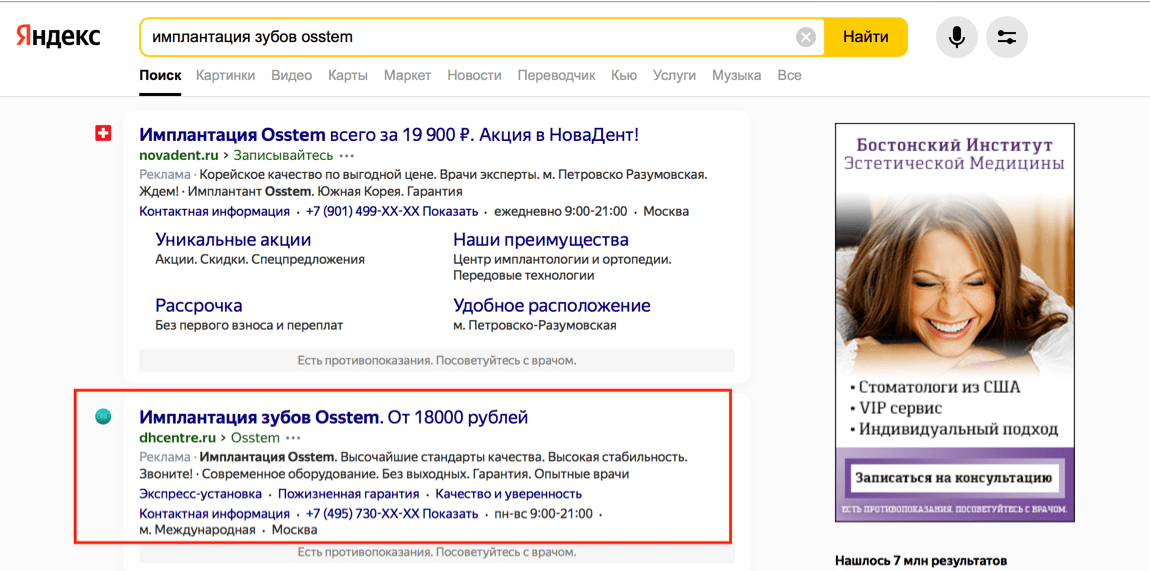Click the ежедневно 9:00-21:00 hours text
The width and height of the screenshot is (1150, 571).
[560, 212]
